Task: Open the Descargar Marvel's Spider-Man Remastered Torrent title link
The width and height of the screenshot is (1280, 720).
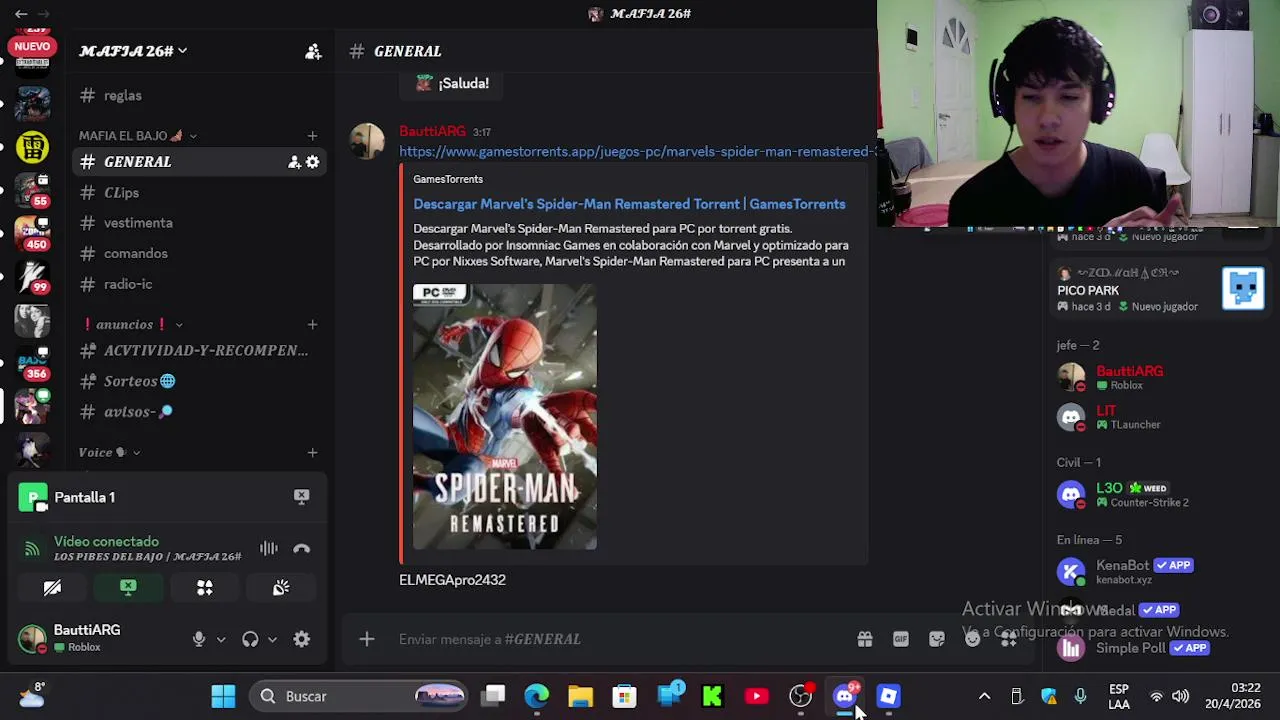Action: pos(629,204)
